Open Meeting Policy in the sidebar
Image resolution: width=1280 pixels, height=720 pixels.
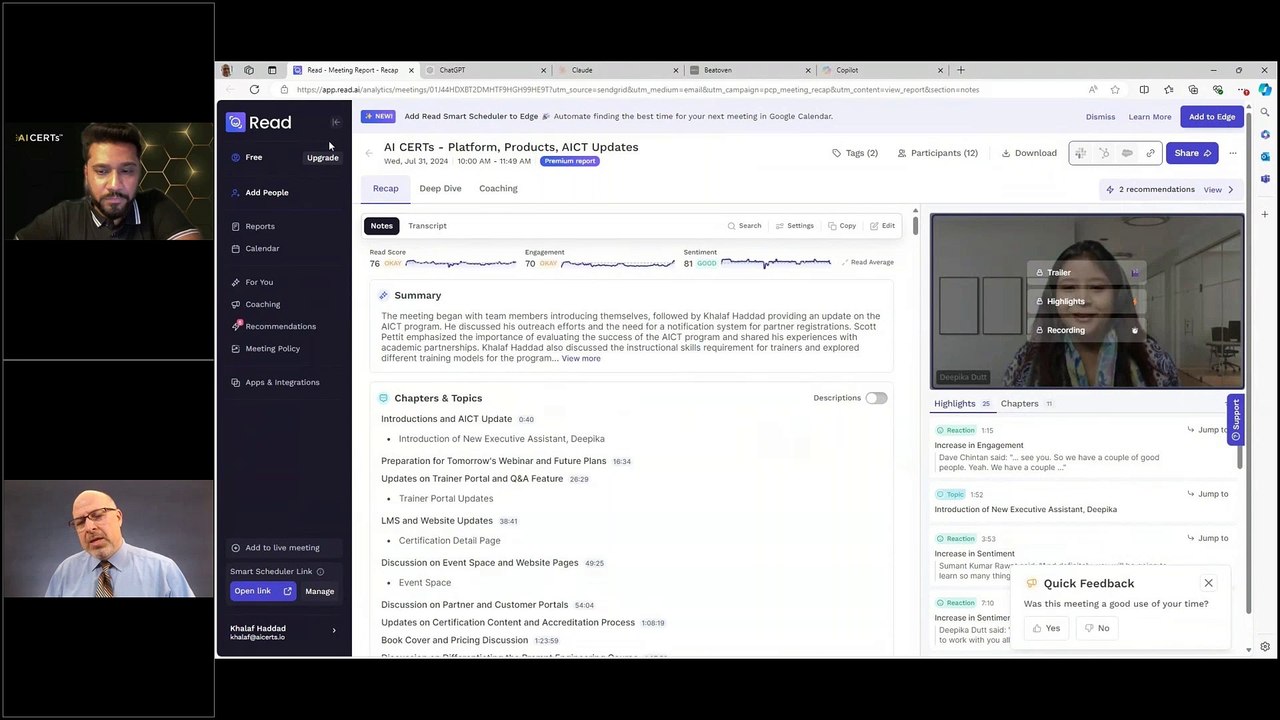tap(272, 348)
